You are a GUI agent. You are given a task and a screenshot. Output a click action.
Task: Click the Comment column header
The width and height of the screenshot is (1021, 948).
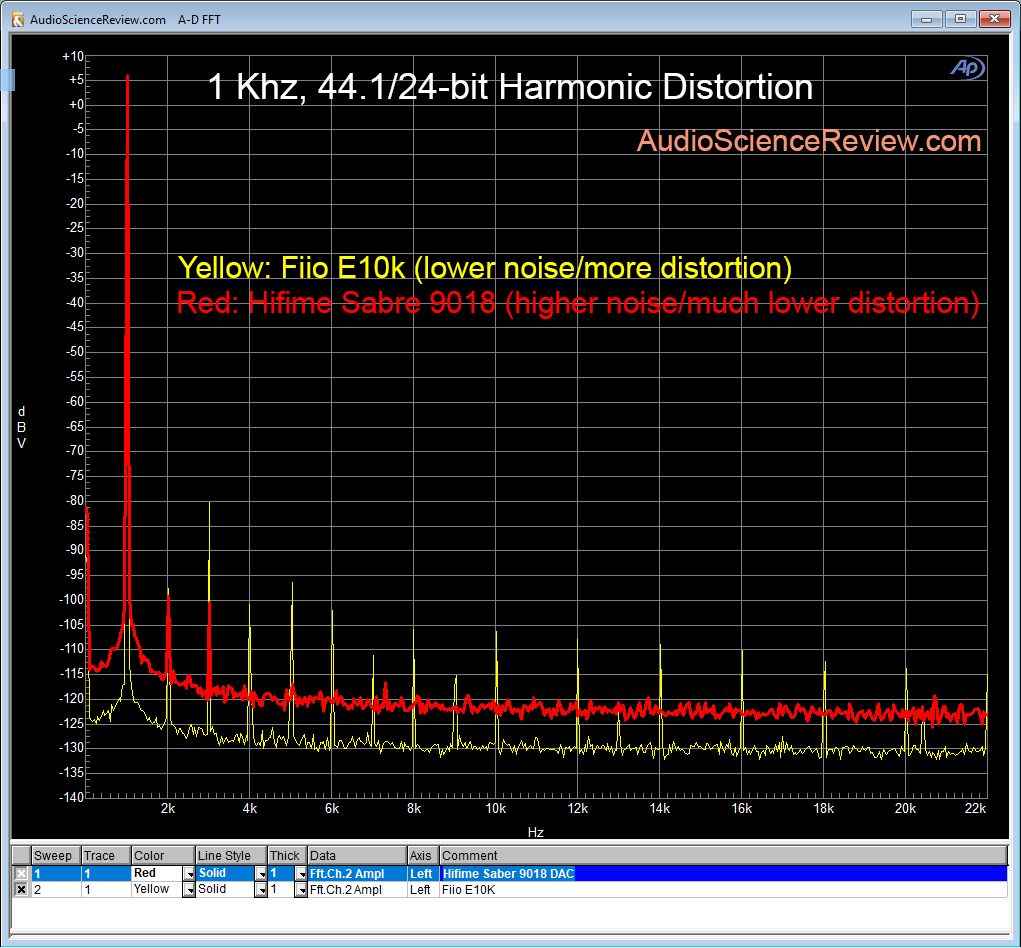point(723,856)
